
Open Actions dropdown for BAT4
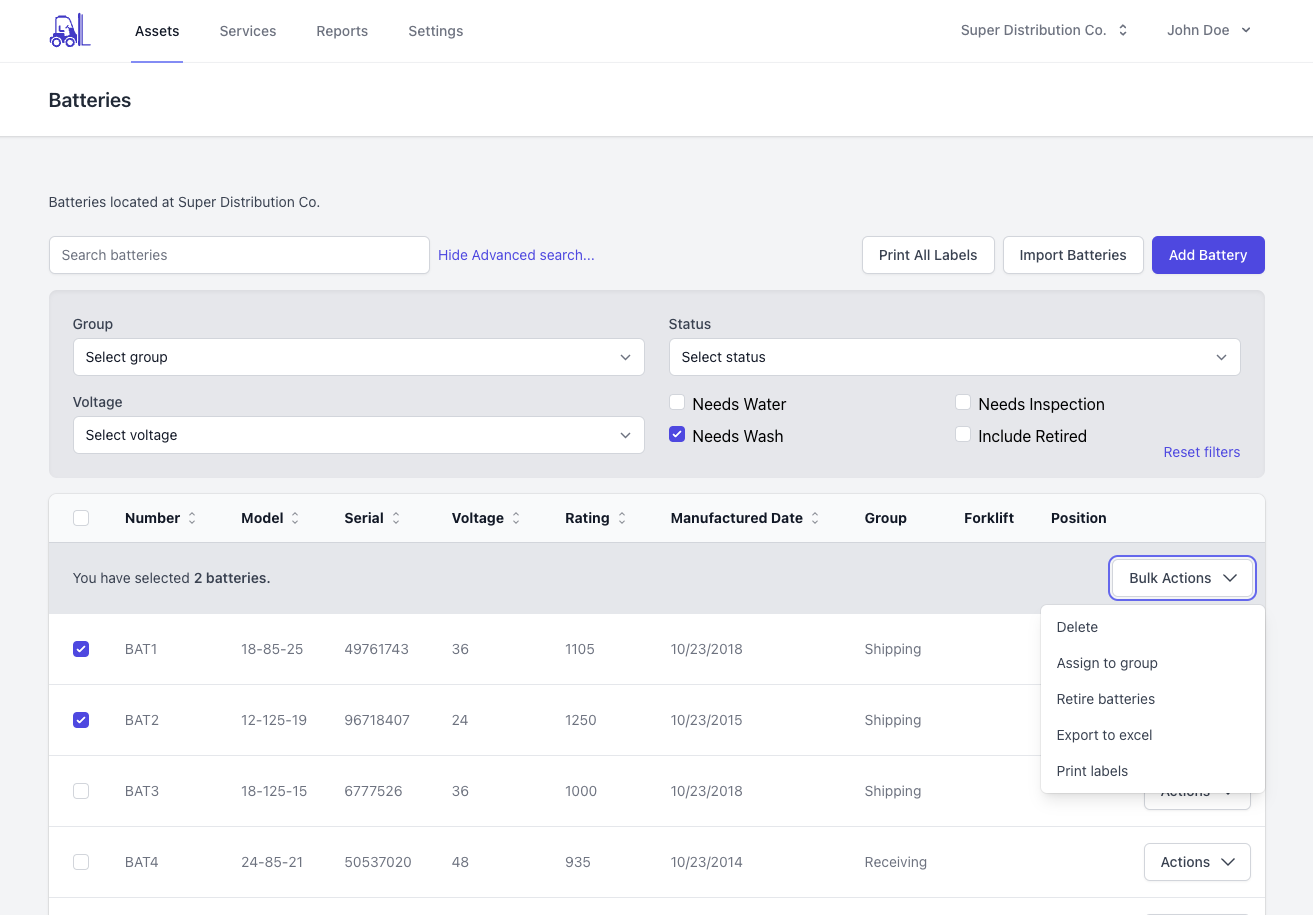tap(1197, 862)
